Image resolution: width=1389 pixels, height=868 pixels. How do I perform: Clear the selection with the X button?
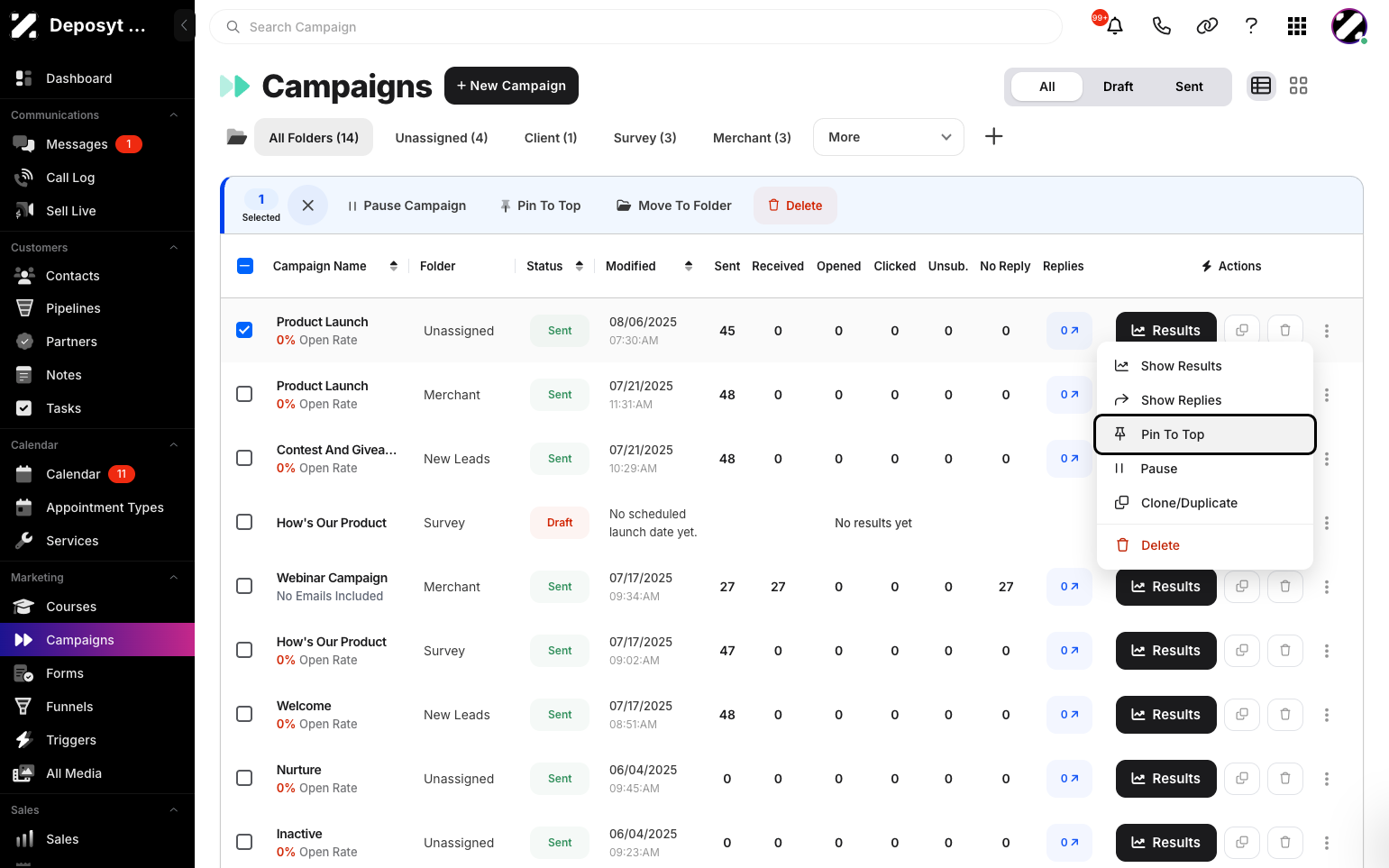tap(308, 206)
